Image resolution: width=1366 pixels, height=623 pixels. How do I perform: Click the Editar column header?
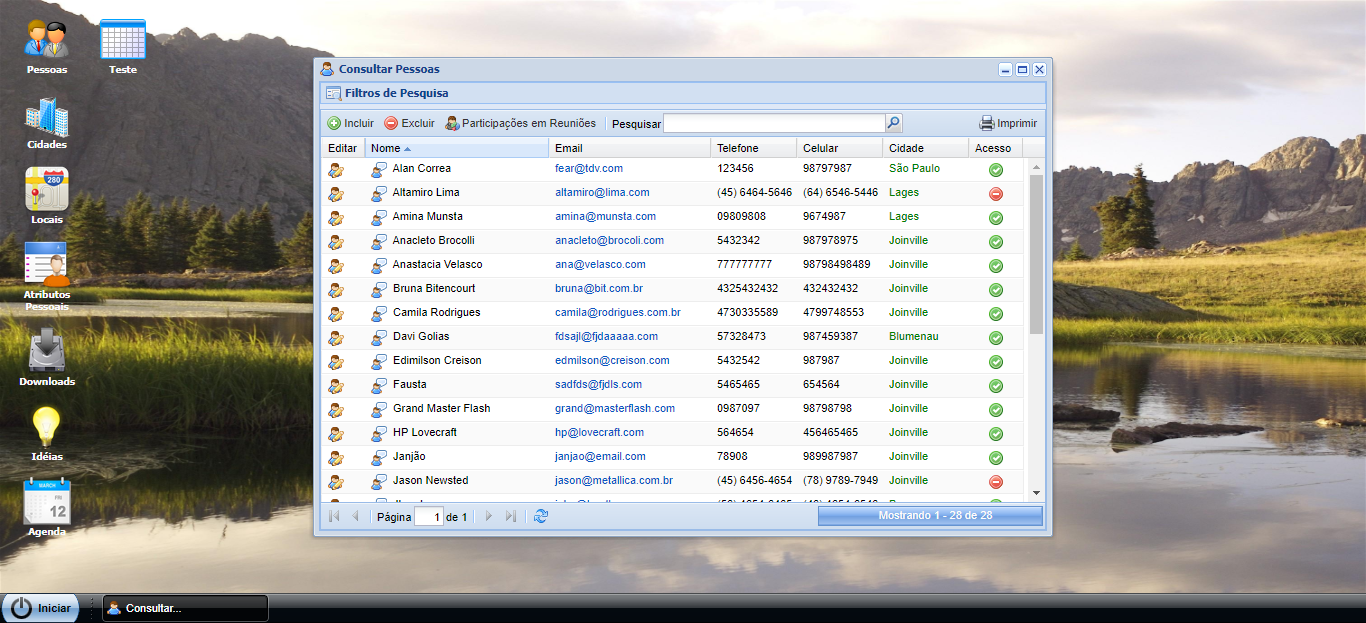pos(343,148)
